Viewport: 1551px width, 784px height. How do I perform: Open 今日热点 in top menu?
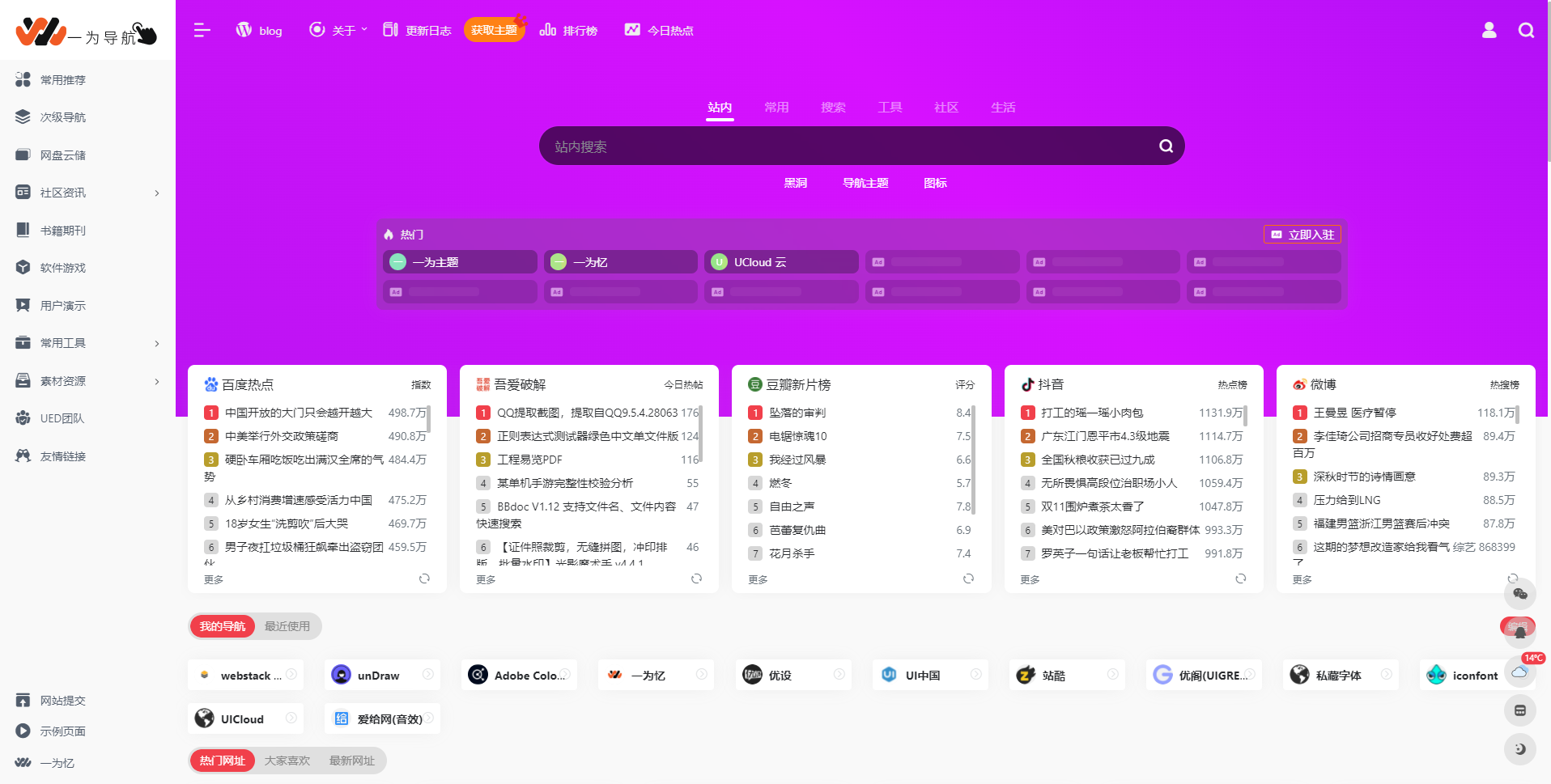tap(659, 31)
